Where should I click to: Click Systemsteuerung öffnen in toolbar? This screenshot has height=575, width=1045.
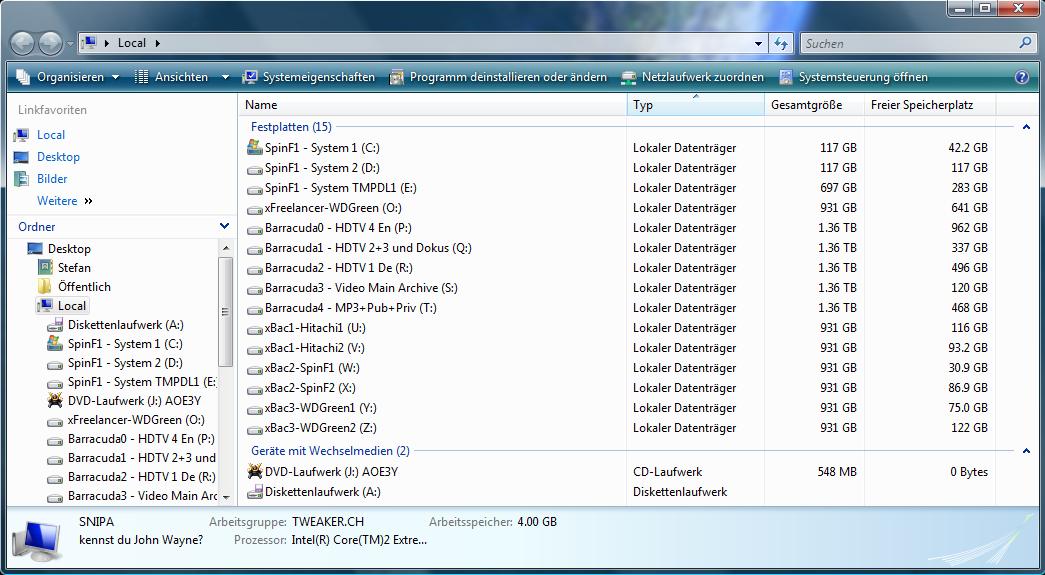(853, 77)
